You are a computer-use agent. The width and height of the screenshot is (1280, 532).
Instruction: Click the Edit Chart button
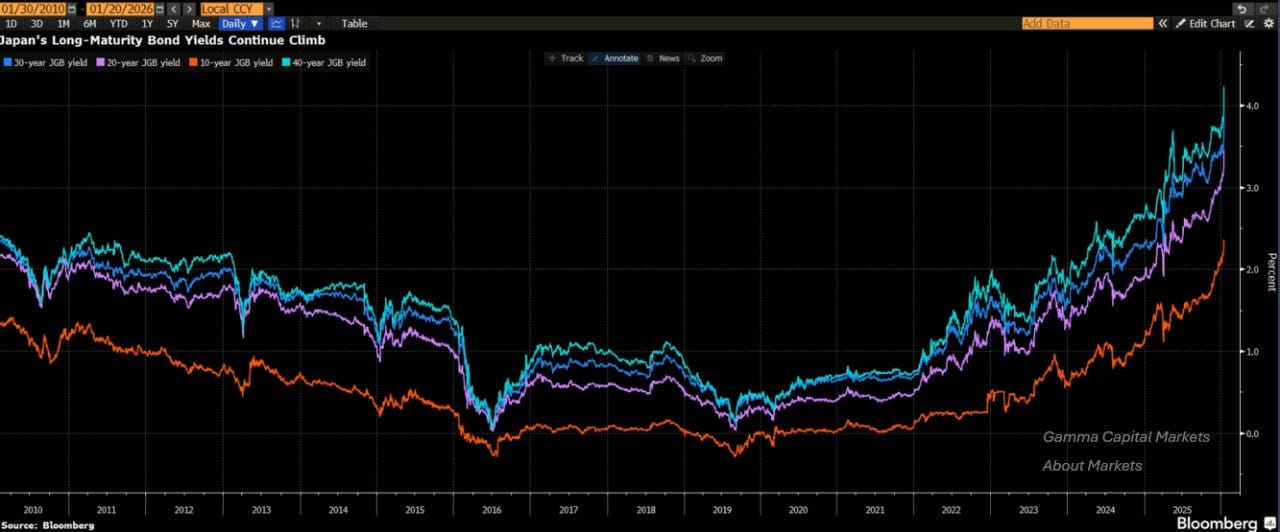click(x=1204, y=23)
